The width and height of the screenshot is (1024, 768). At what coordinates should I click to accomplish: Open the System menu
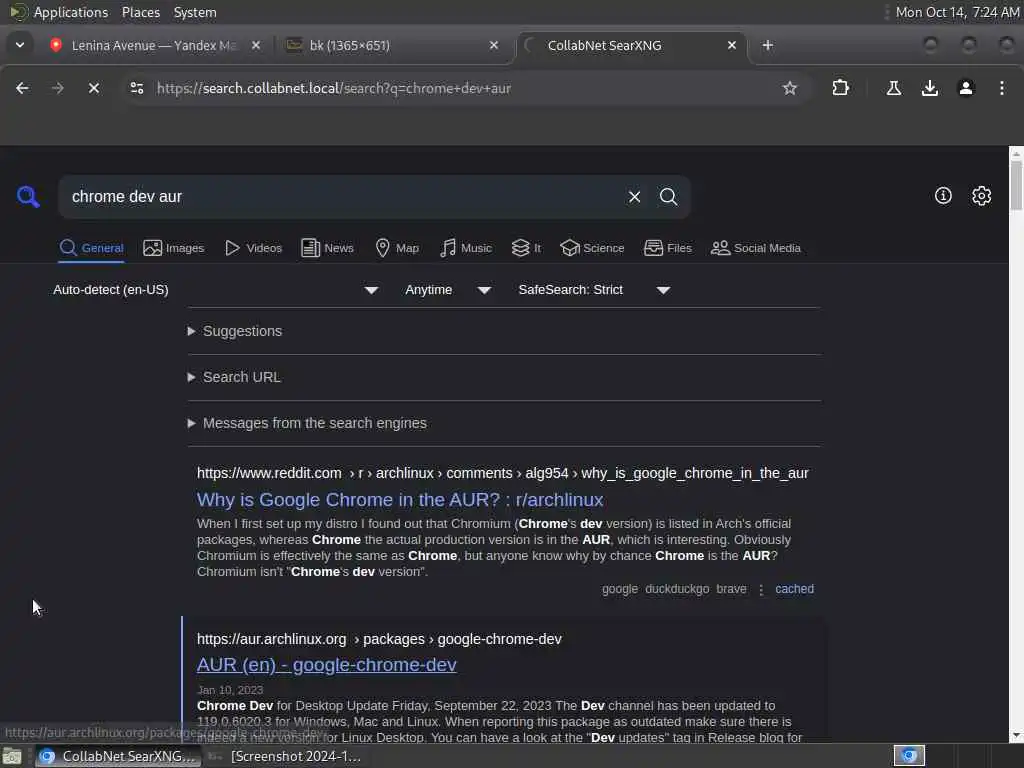pos(195,12)
